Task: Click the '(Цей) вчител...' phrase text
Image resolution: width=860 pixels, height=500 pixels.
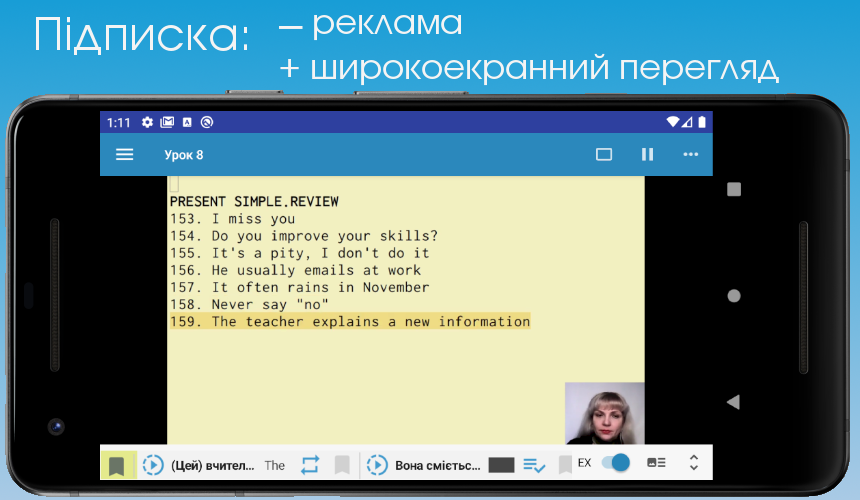Action: tap(213, 465)
